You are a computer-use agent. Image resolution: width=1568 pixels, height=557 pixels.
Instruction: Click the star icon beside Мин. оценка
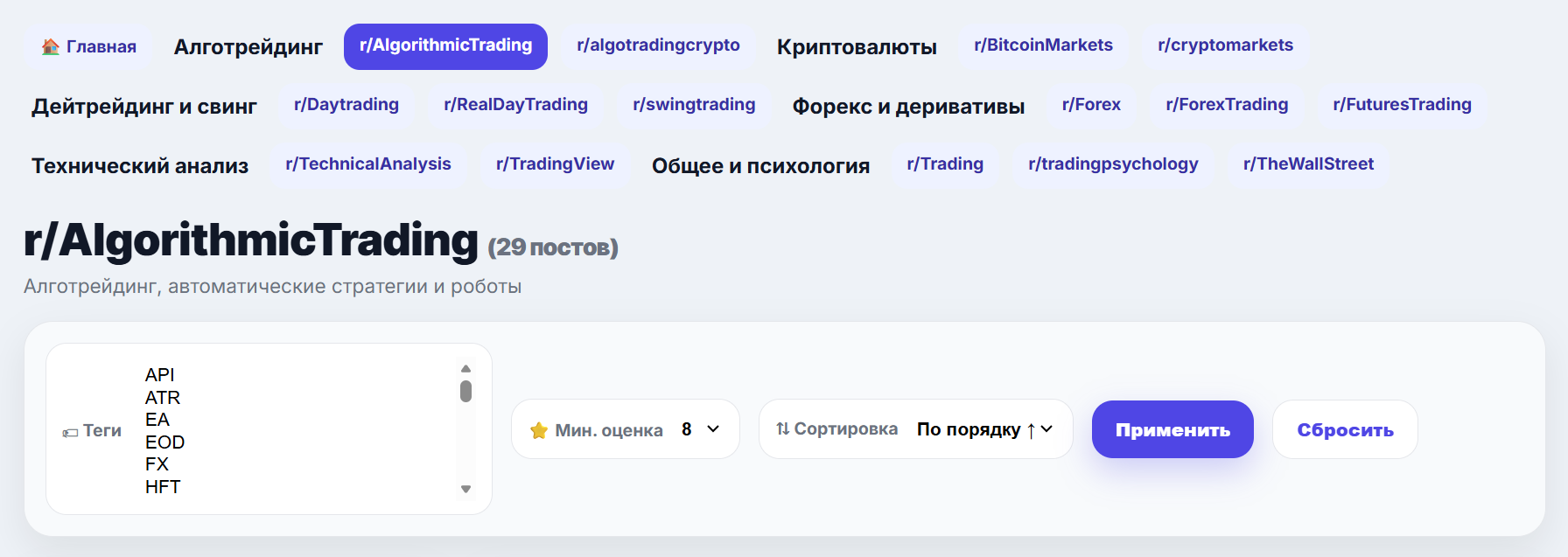pyautogui.click(x=539, y=430)
